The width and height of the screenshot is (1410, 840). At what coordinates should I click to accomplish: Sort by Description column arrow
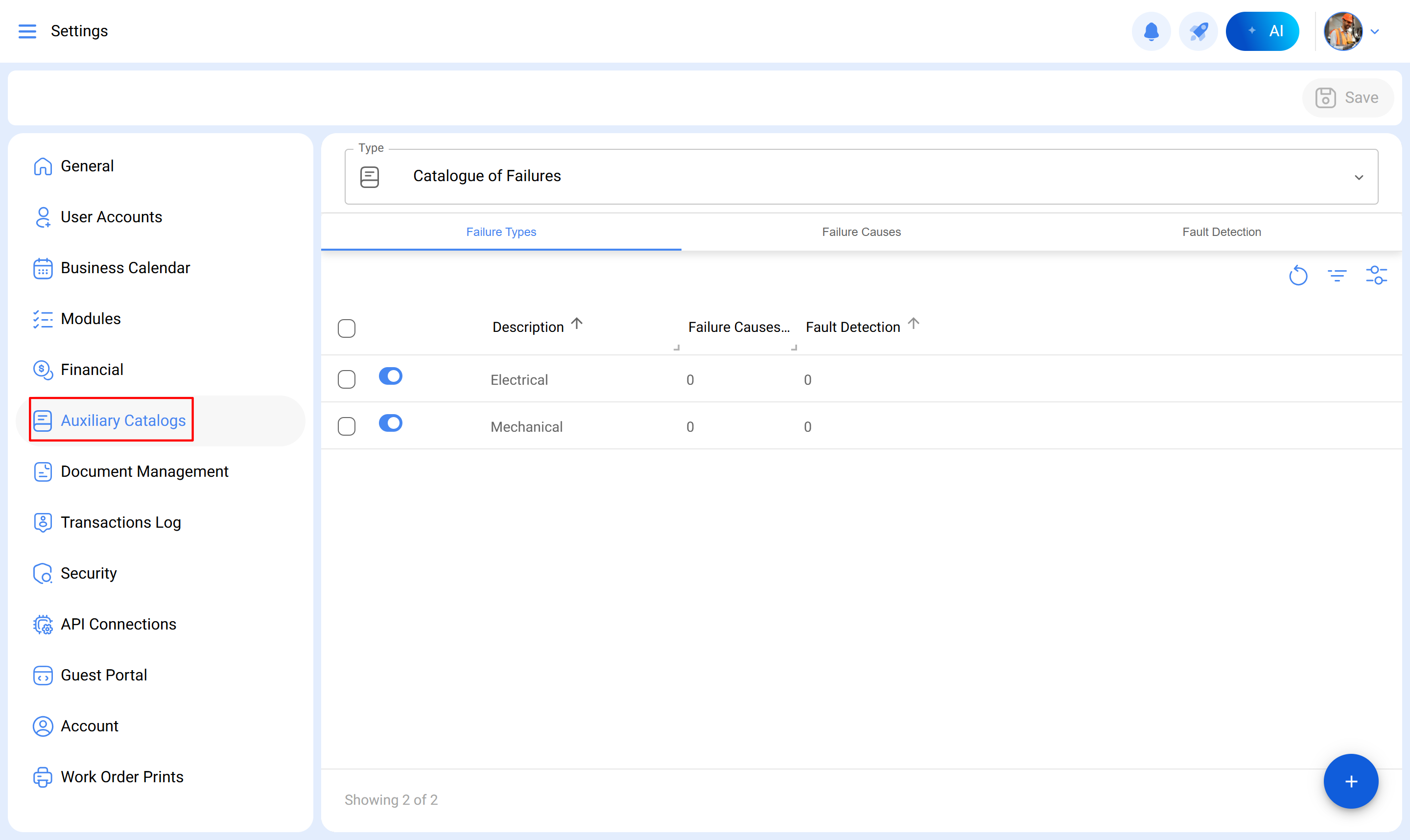[x=577, y=324]
